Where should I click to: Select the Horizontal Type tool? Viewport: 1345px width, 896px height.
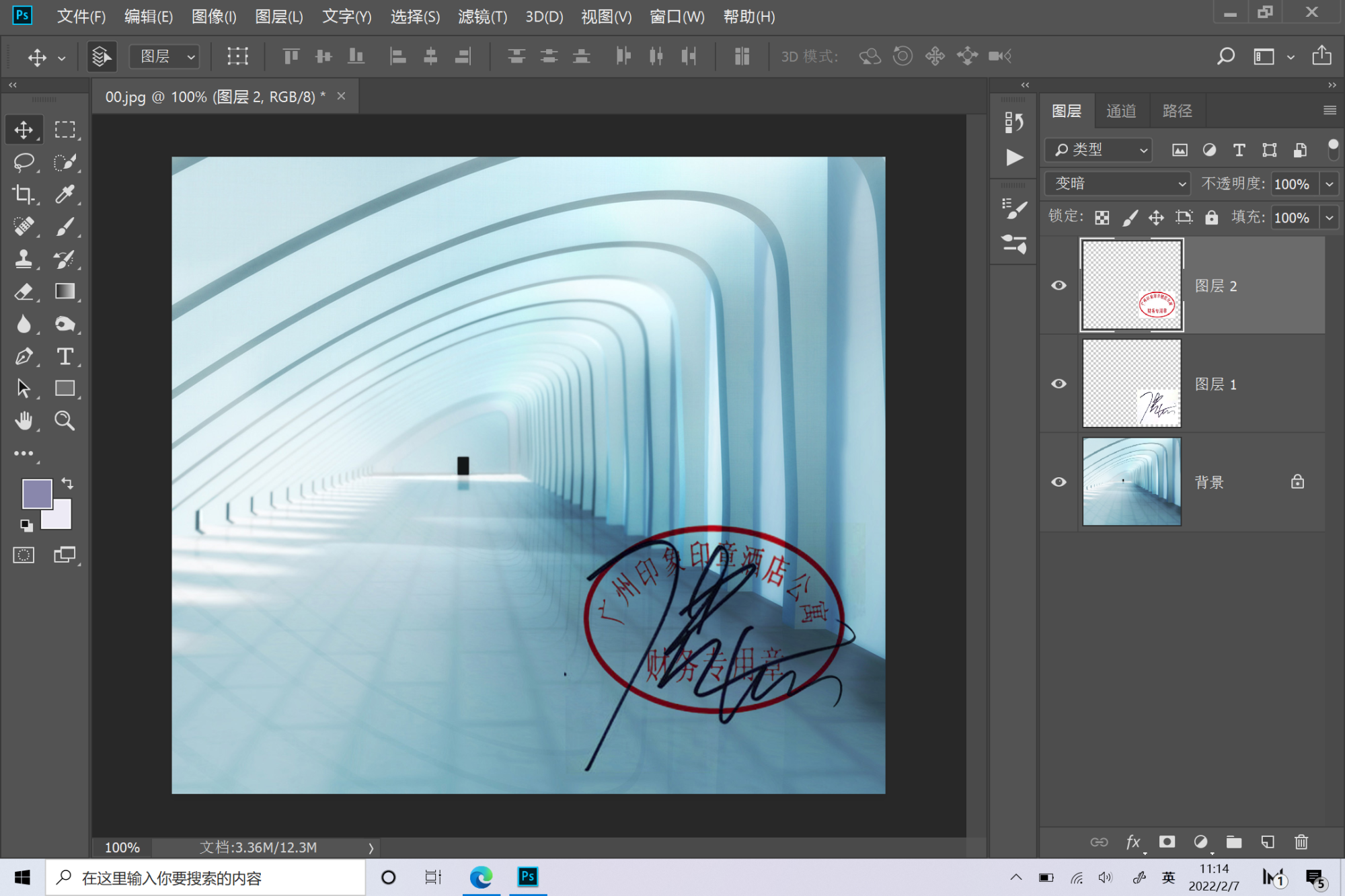point(65,356)
